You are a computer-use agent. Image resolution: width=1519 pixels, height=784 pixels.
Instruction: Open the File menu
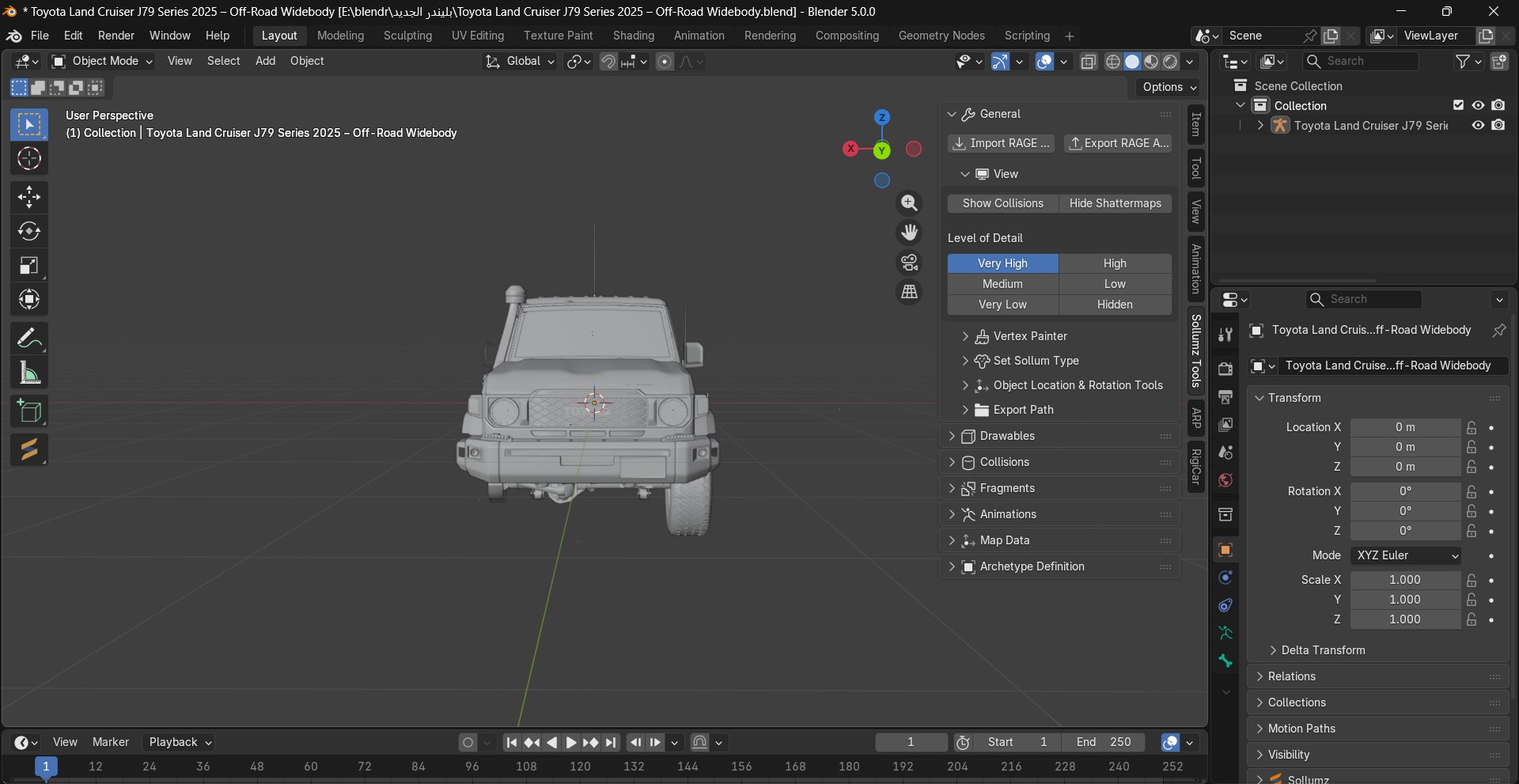(40, 36)
